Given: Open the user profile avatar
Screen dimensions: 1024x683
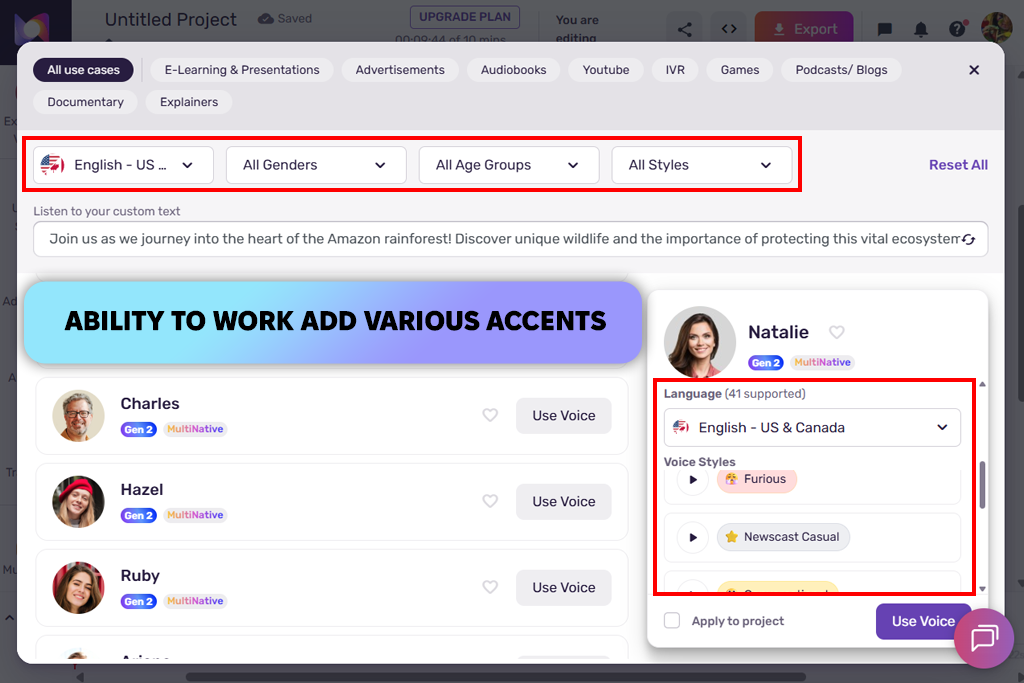Looking at the screenshot, I should click(997, 28).
